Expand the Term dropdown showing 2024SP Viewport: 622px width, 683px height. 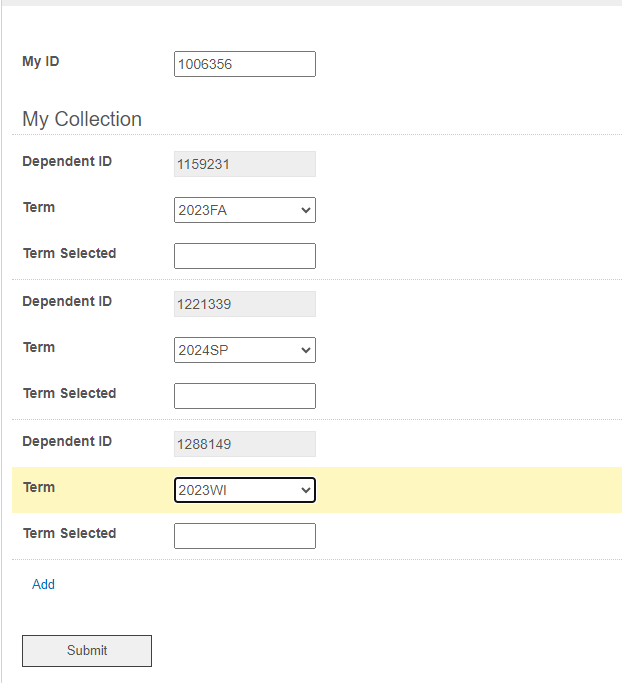(244, 350)
